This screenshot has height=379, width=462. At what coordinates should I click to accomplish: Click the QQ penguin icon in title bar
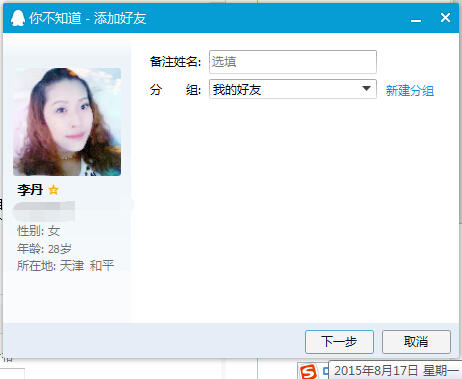[x=18, y=18]
